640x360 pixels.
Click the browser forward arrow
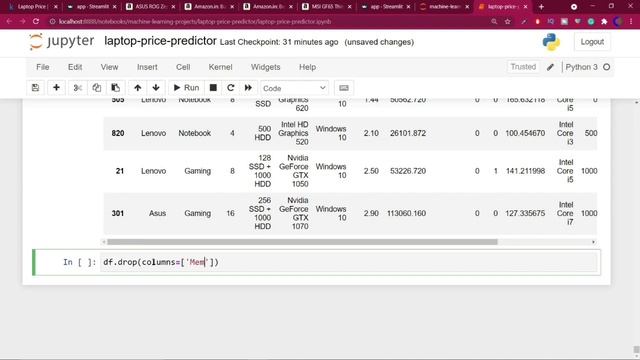click(x=22, y=22)
